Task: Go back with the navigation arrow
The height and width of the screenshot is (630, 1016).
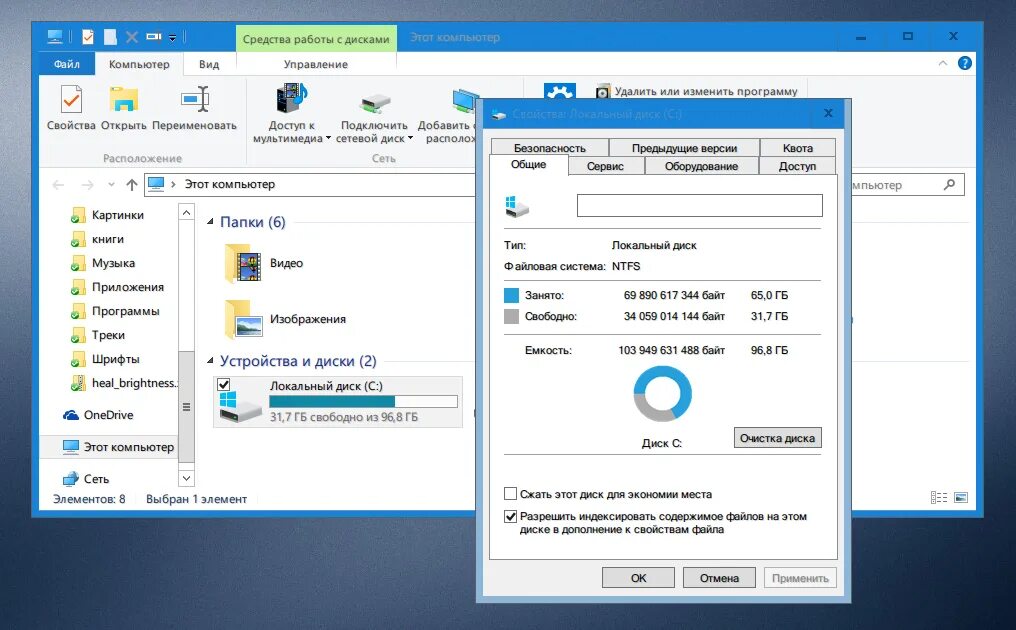Action: coord(58,185)
